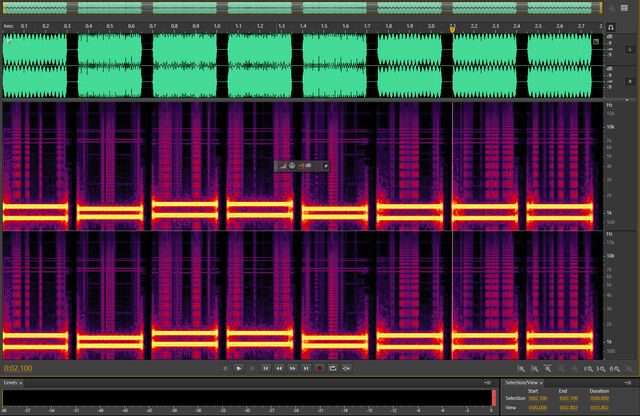Screen dimensions: 640x416
Task: Click Zoom In at Out Point icon
Action: pyautogui.click(x=601, y=369)
